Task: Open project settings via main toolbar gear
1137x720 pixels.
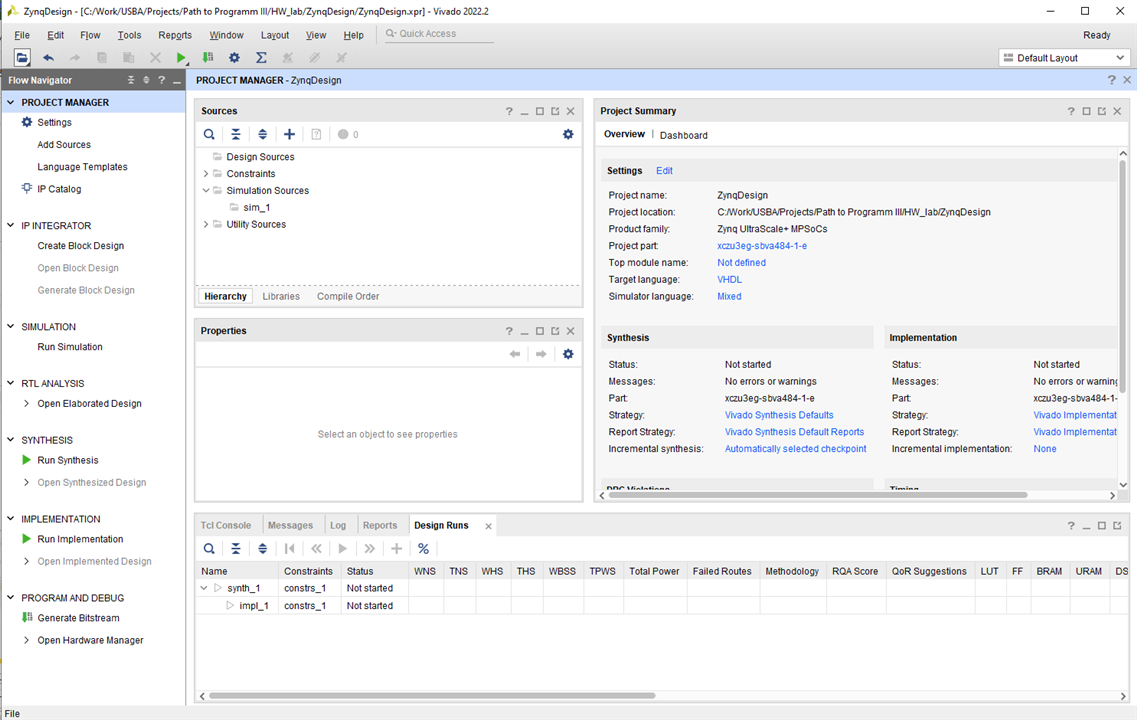Action: pyautogui.click(x=234, y=58)
